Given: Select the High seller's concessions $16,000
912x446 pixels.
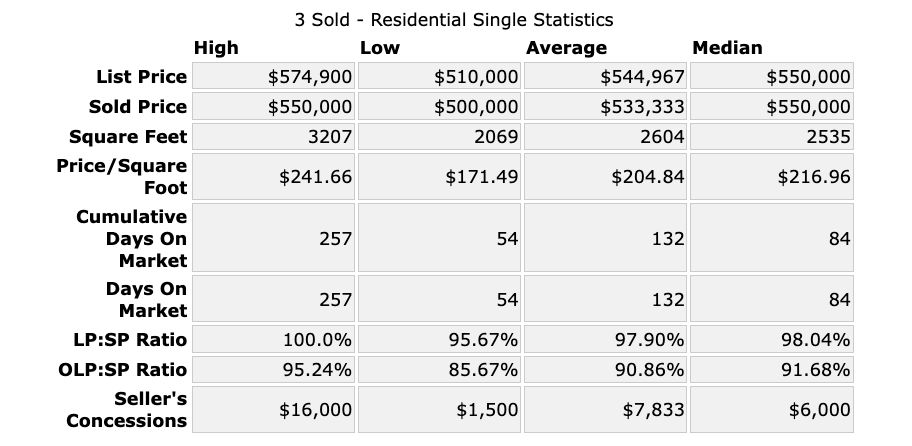Looking at the screenshot, I should click(x=315, y=410).
